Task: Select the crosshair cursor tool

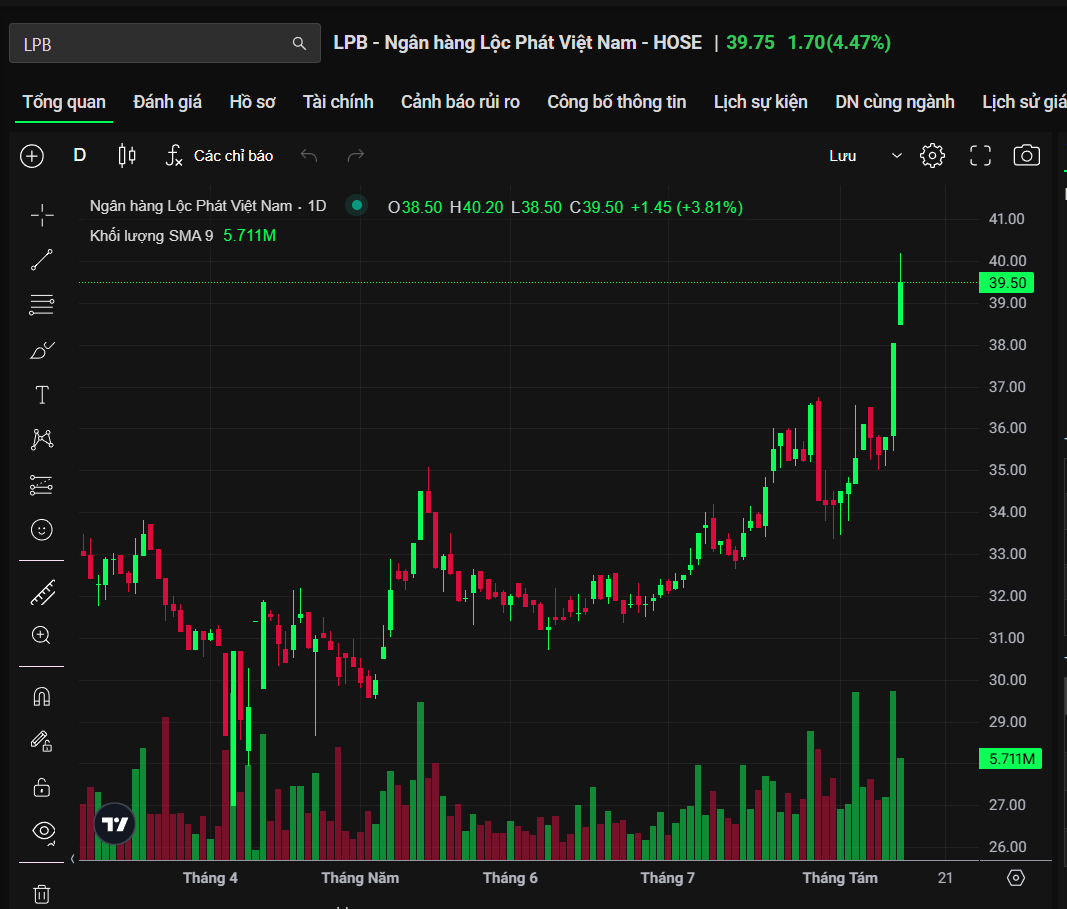Action: [x=42, y=215]
